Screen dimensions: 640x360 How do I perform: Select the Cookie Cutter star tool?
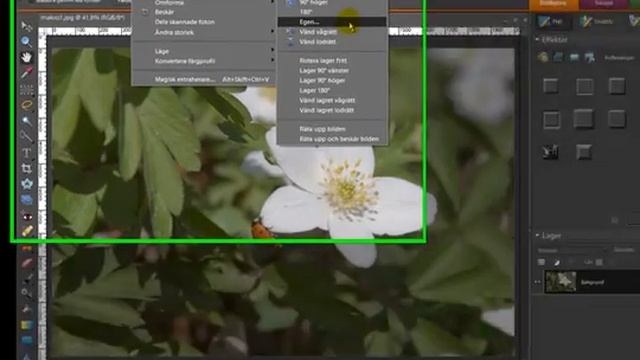coord(27,184)
